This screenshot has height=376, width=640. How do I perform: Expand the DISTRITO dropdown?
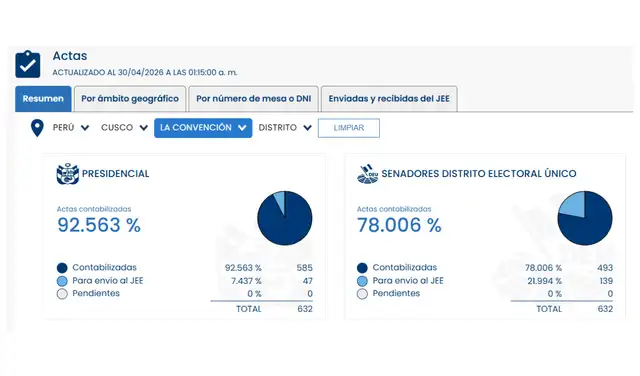(285, 128)
